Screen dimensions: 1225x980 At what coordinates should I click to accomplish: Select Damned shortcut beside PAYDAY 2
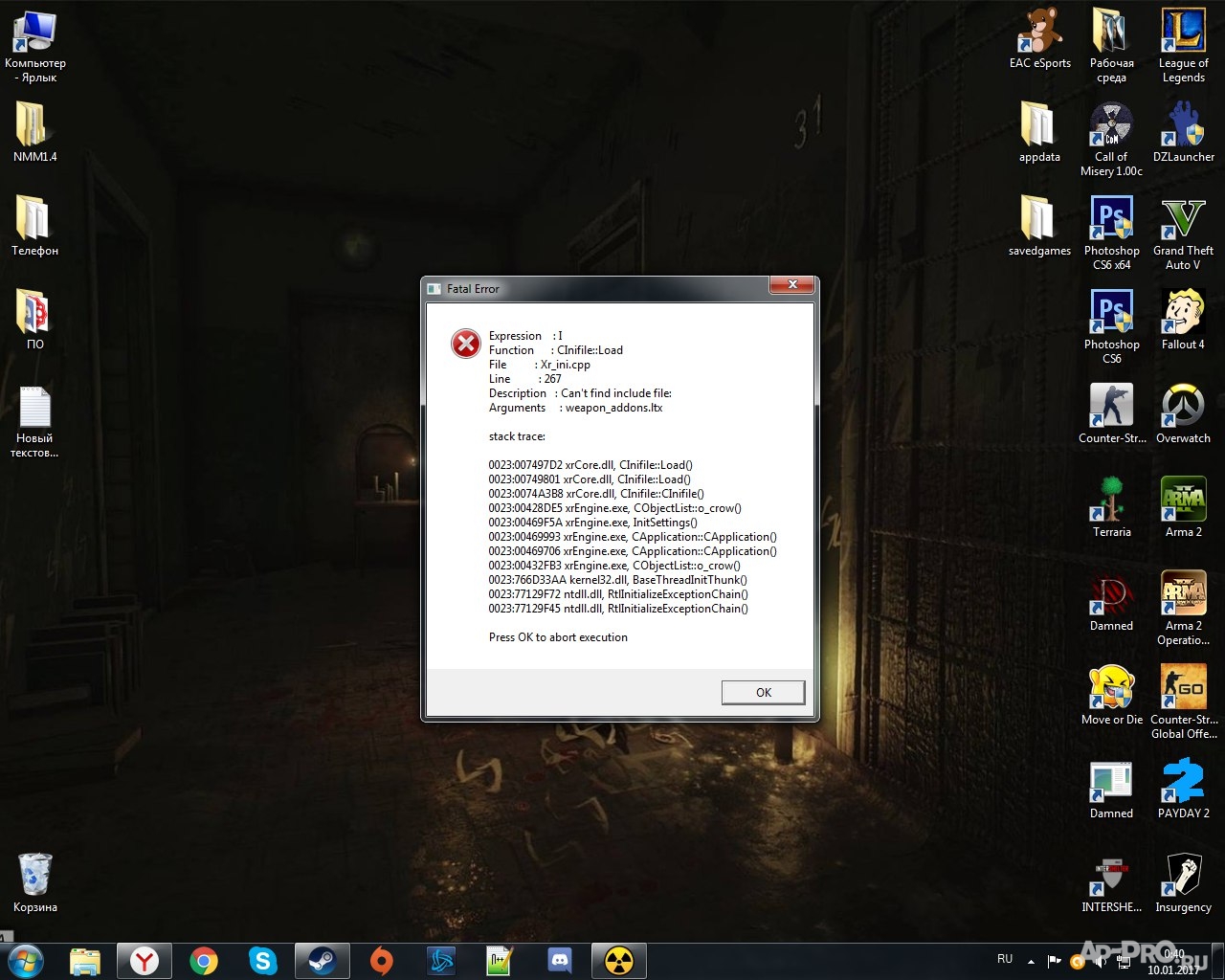tap(1112, 789)
